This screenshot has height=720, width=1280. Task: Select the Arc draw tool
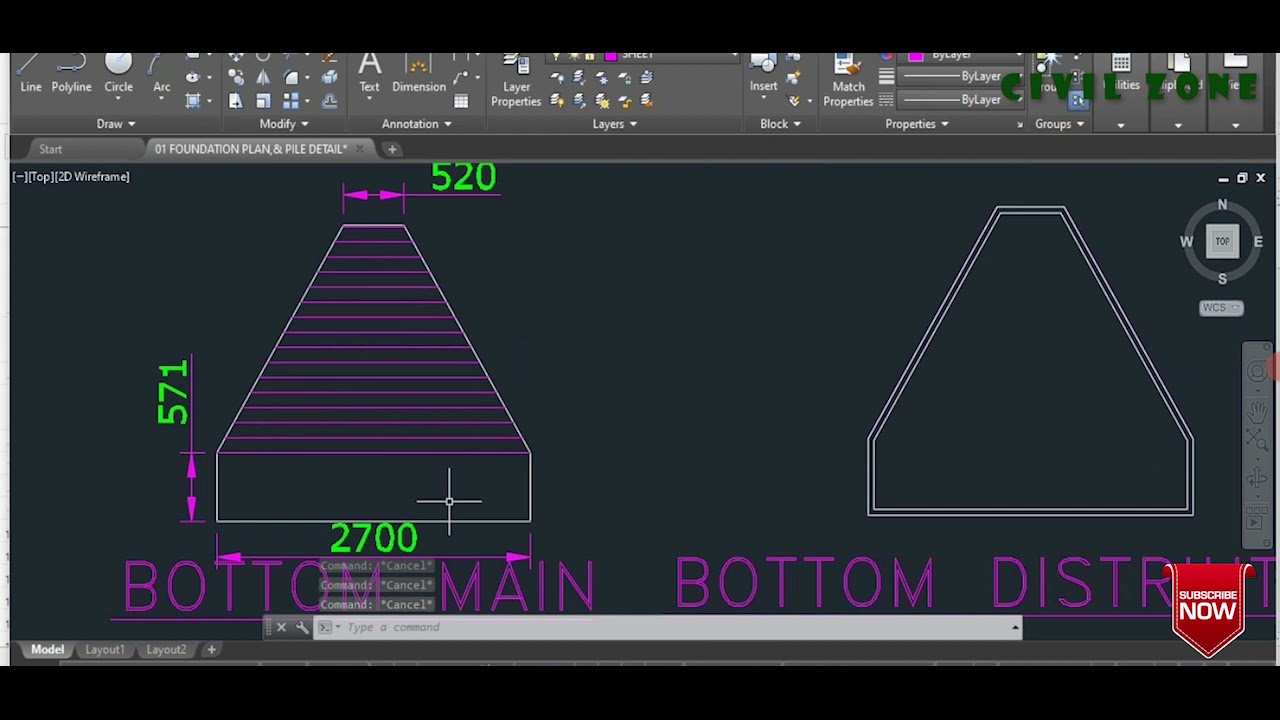pyautogui.click(x=161, y=75)
